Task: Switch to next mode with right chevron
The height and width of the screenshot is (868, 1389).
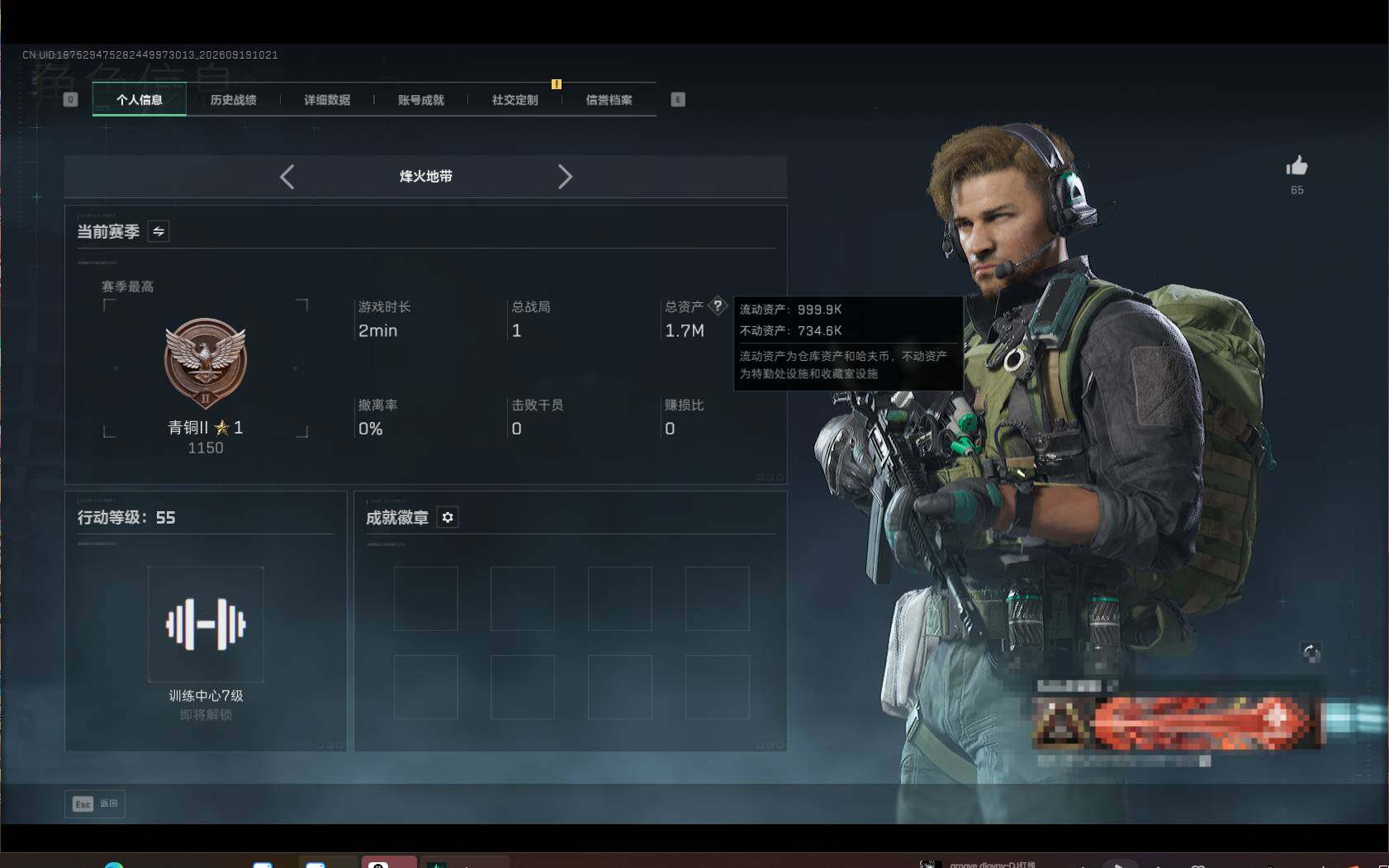Action: 565,176
